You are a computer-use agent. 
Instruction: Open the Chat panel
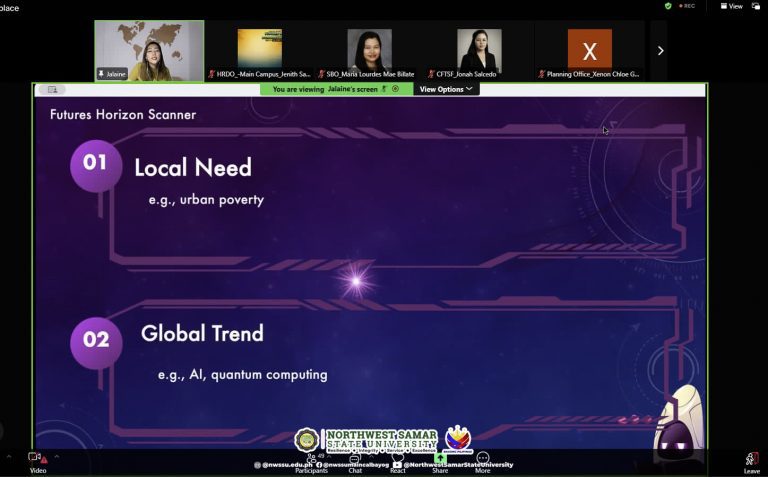(x=355, y=463)
